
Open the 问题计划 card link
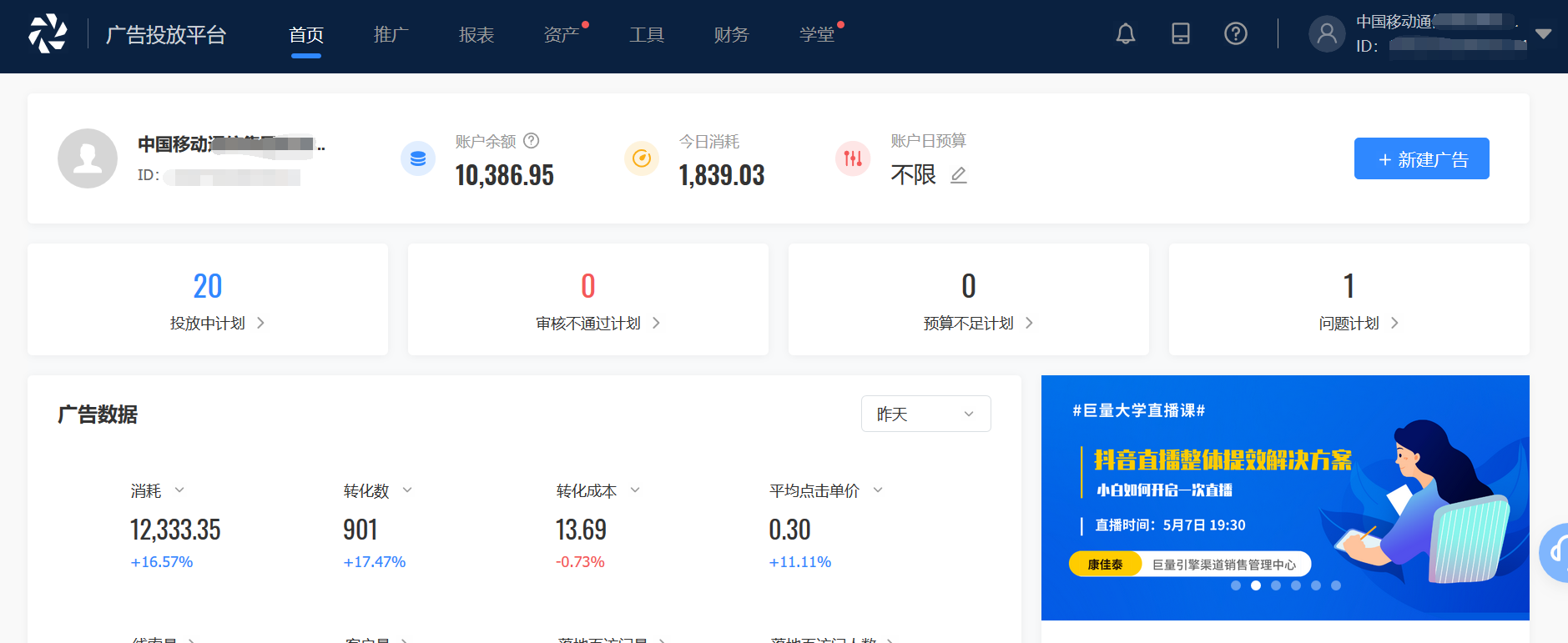point(1358,324)
